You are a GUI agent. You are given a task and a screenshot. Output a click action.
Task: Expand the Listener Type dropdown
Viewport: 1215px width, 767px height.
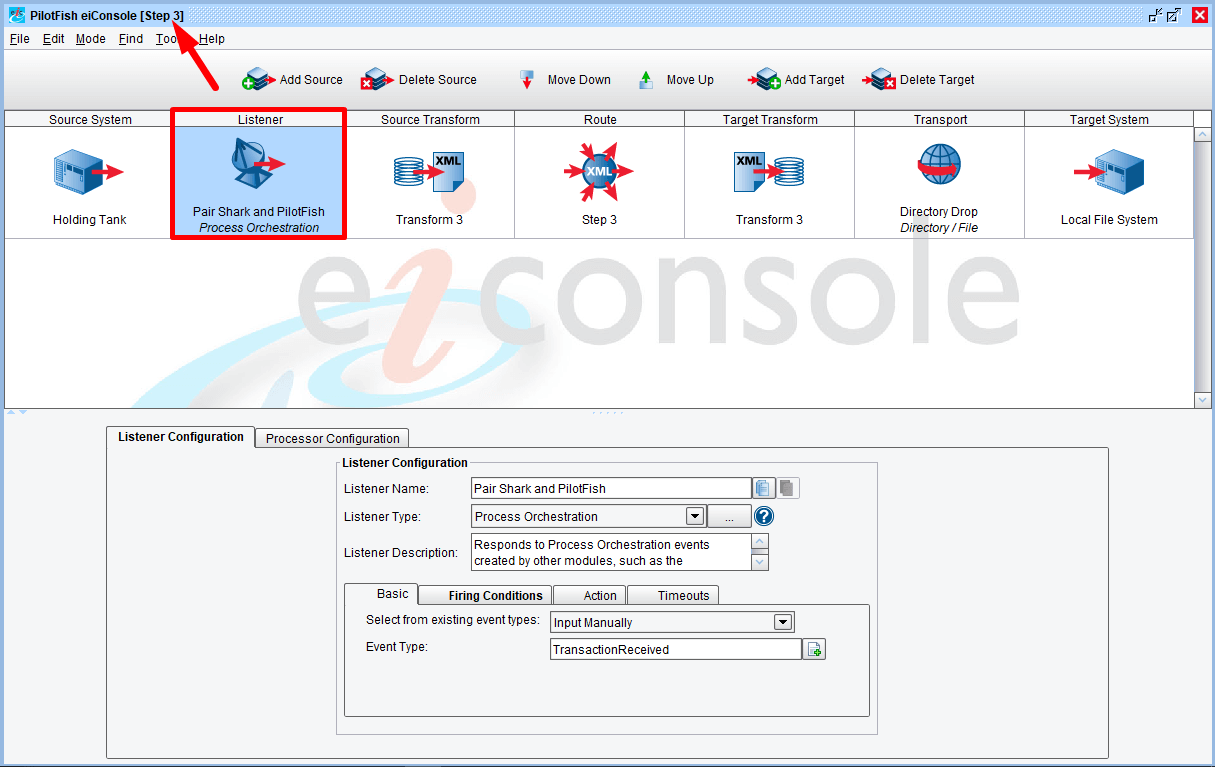[x=695, y=517]
